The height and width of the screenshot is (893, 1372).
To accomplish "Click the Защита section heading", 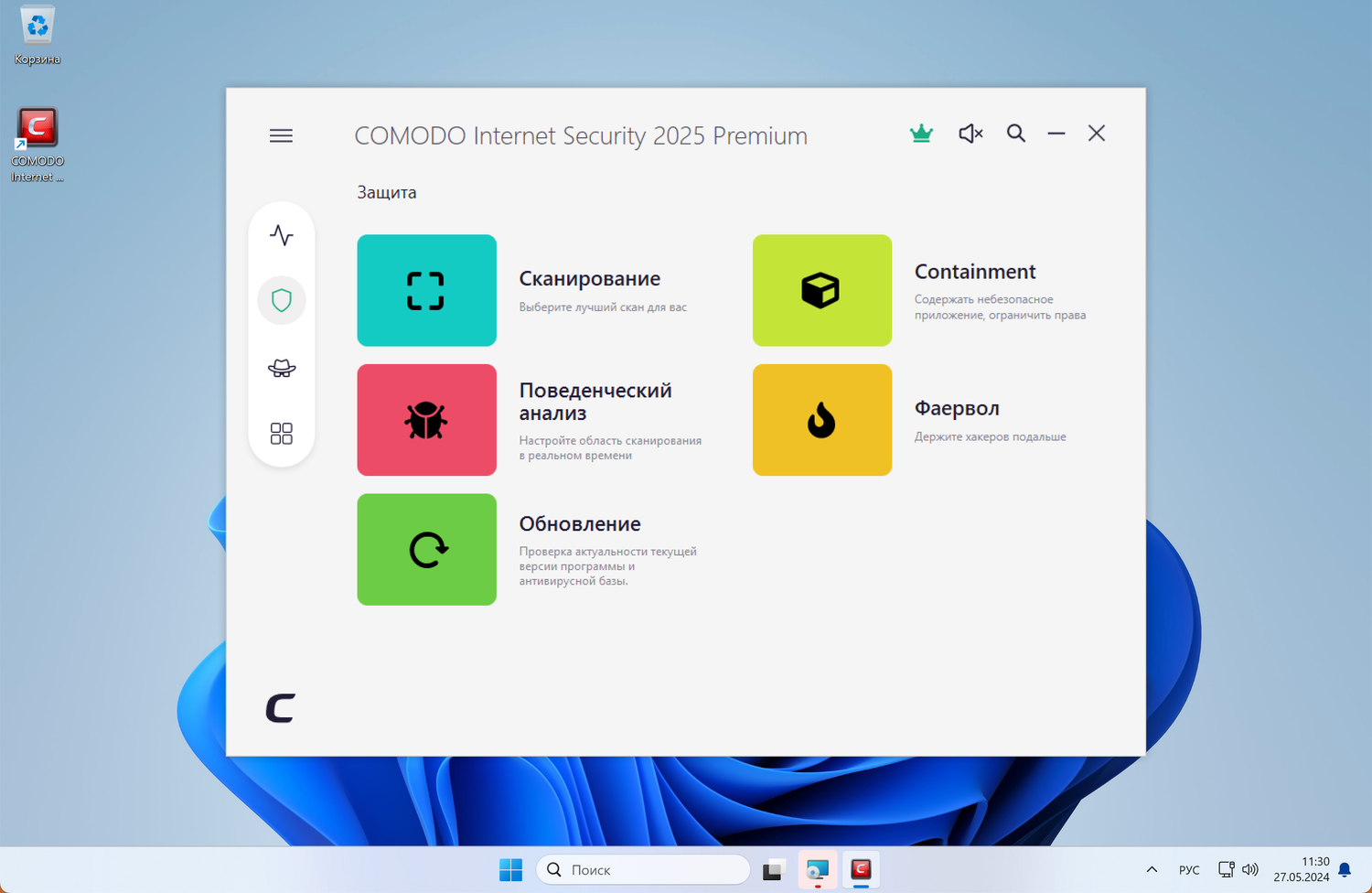I will tap(387, 192).
